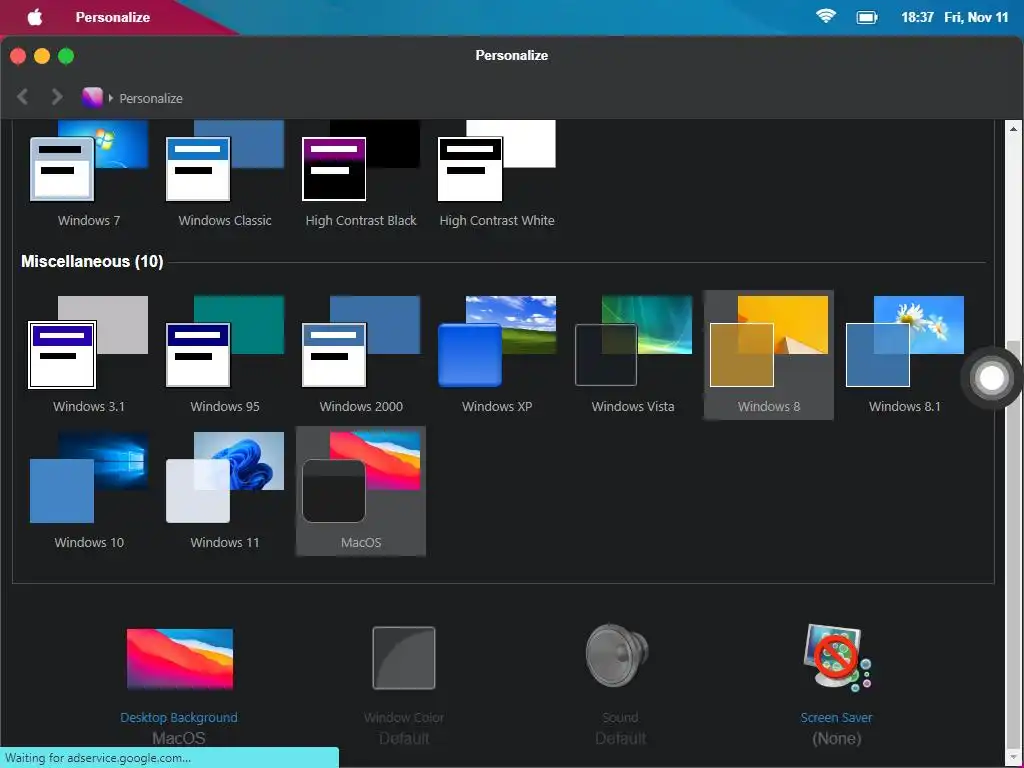Go forward with the right arrow
Image resolution: width=1024 pixels, height=768 pixels.
[x=57, y=97]
